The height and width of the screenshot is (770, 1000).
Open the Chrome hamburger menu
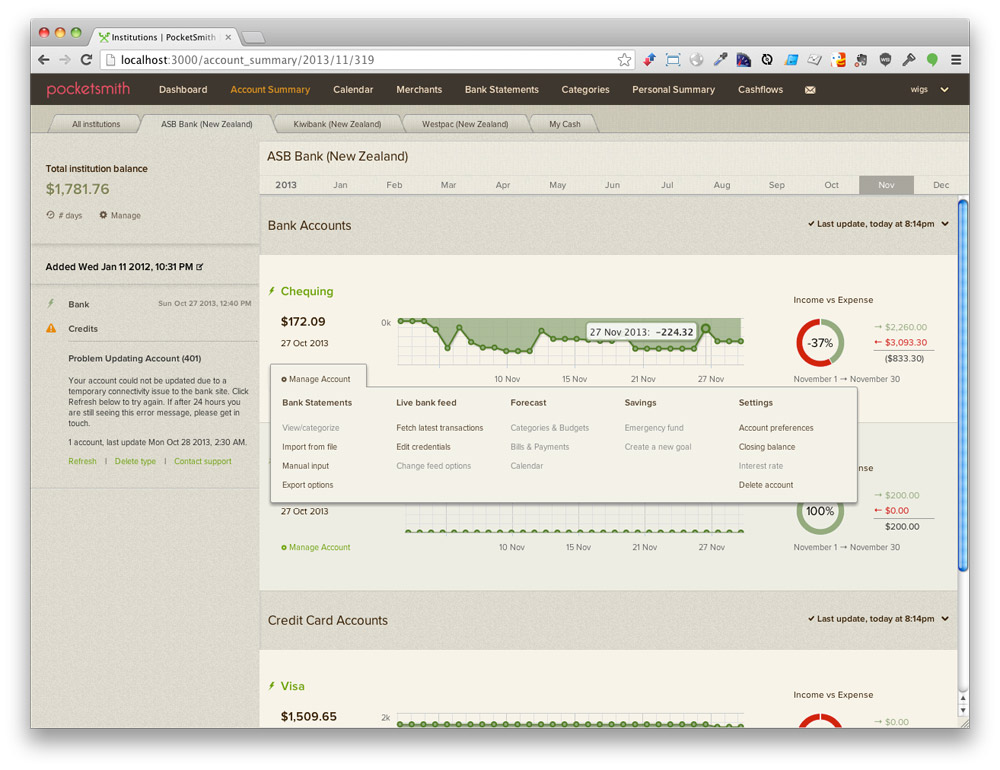pyautogui.click(x=956, y=60)
